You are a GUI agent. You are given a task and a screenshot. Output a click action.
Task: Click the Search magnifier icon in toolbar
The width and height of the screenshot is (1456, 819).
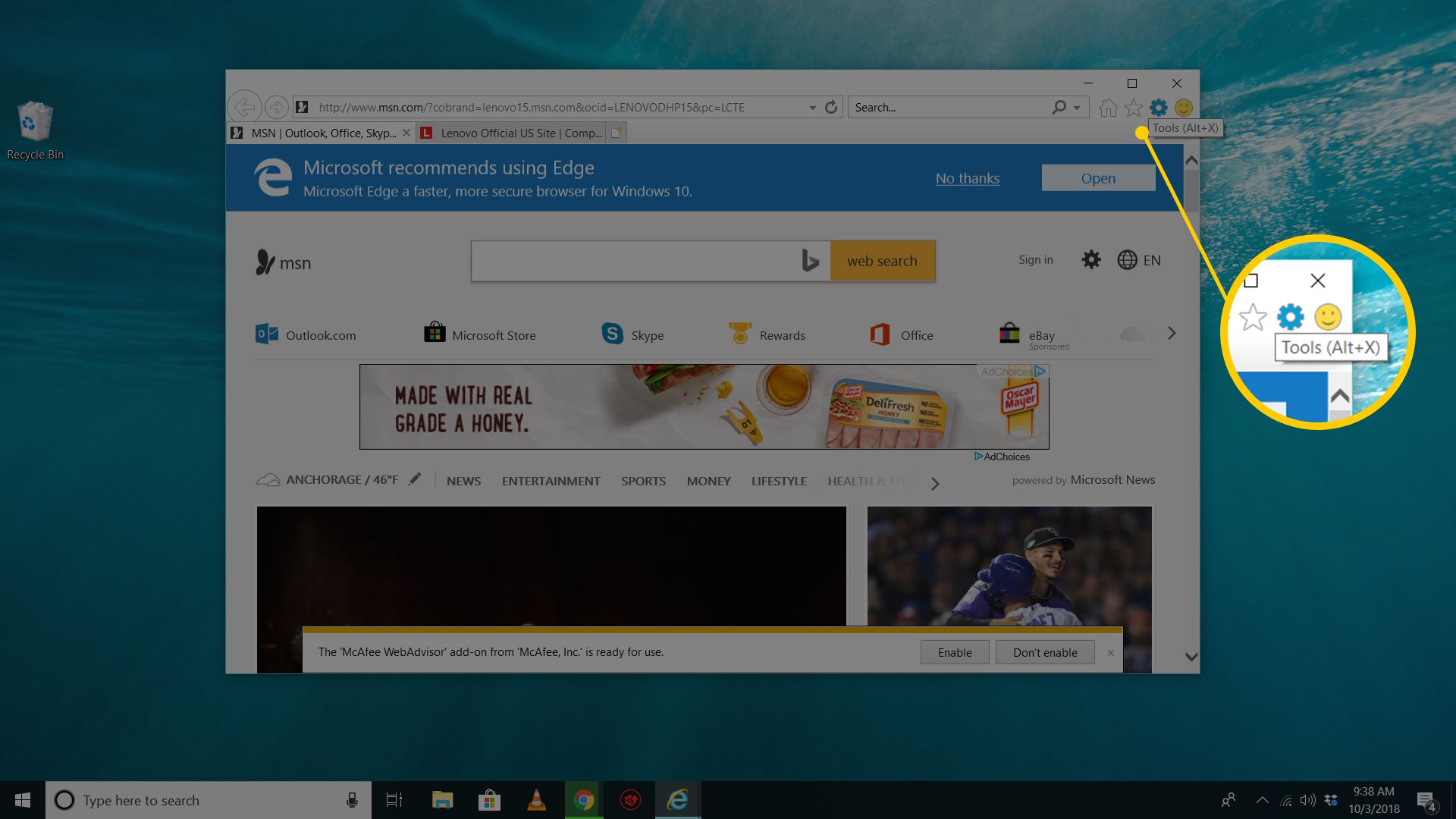click(1059, 107)
